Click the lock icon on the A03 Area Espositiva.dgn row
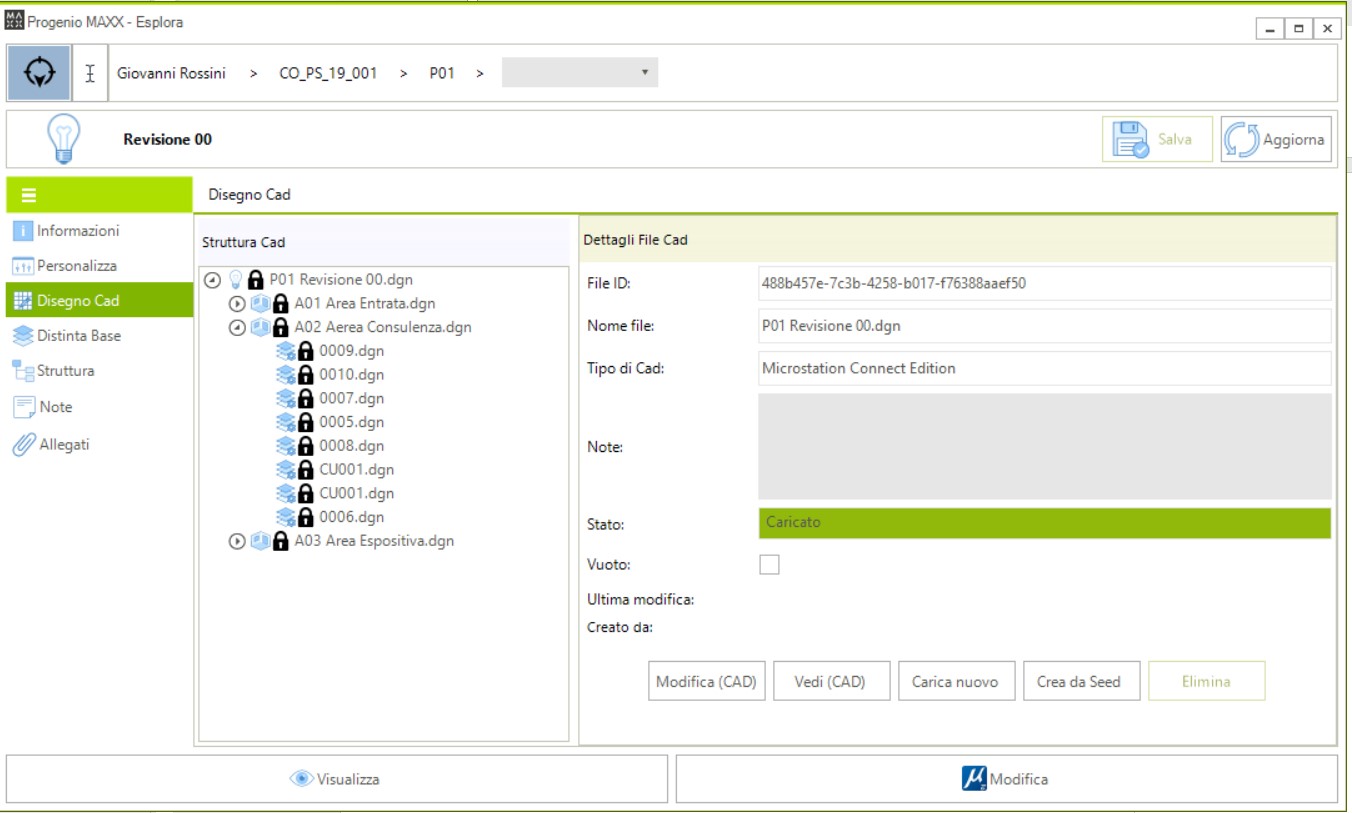The image size is (1352, 813). [x=281, y=541]
